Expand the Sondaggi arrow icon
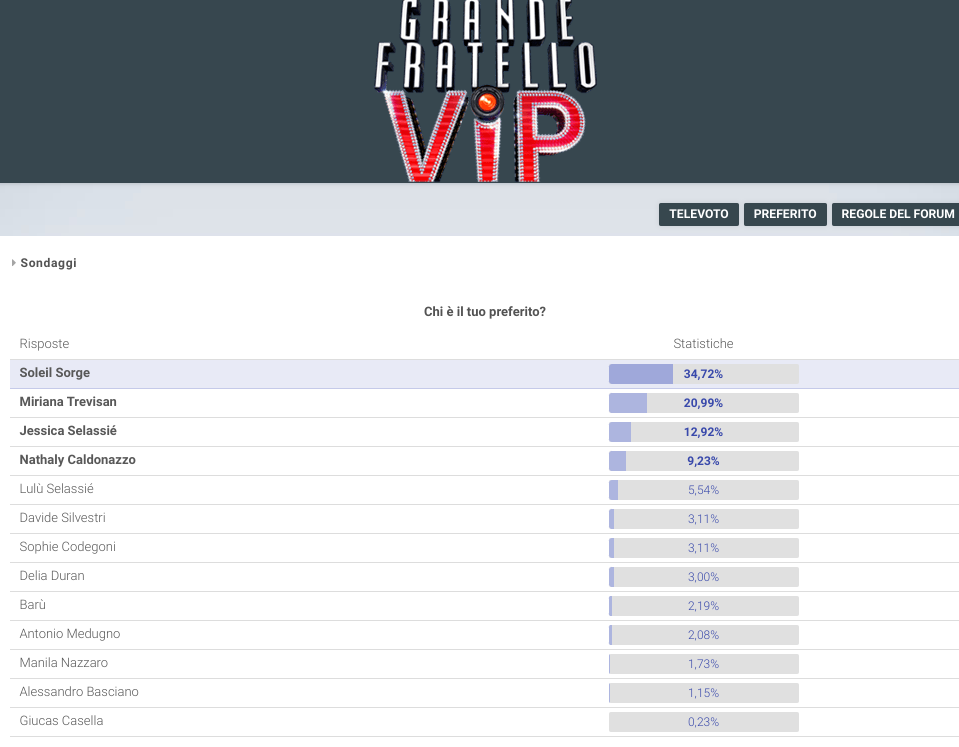This screenshot has height=747, width=959. click(14, 263)
